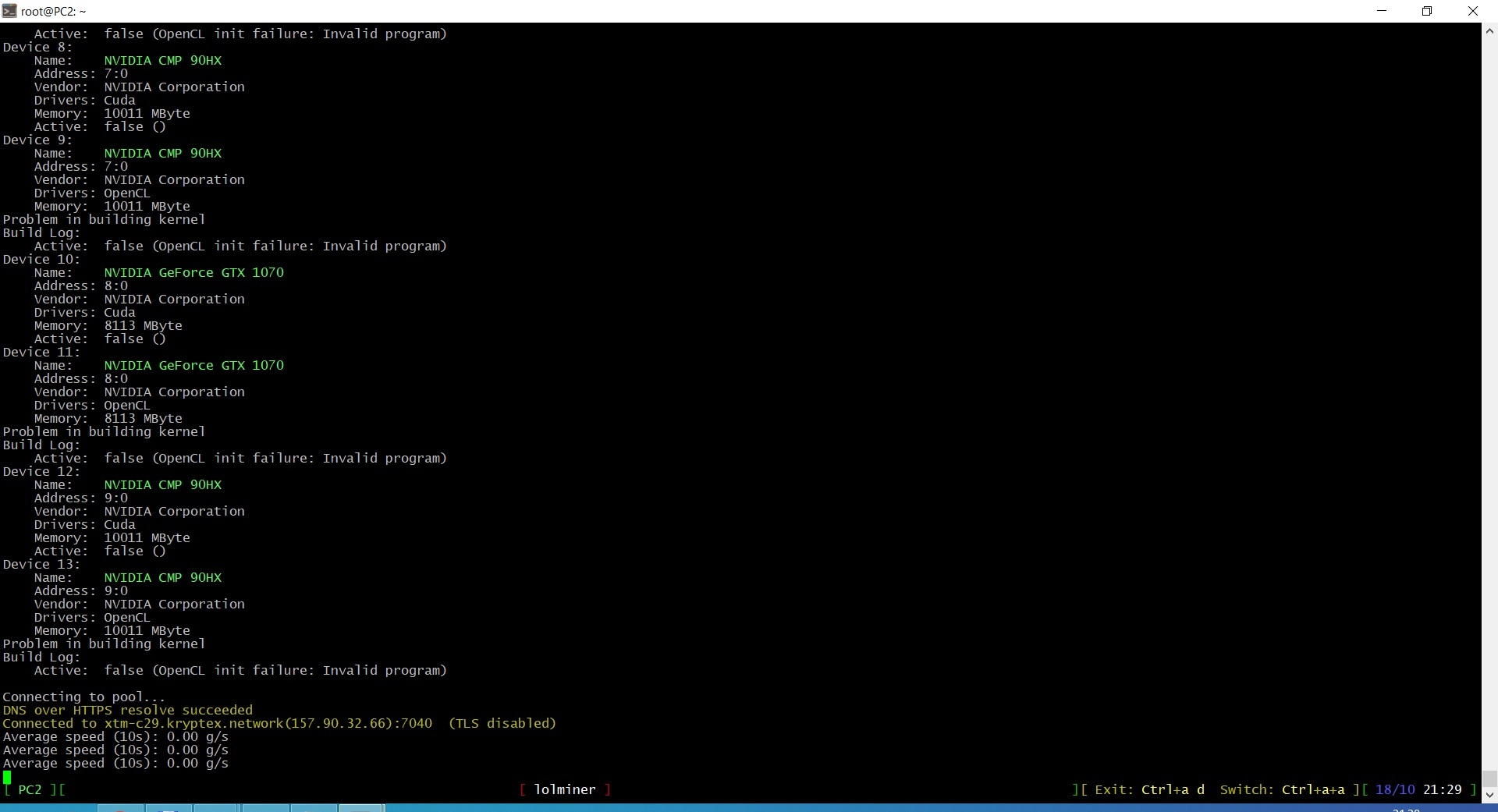Click the PuTTY terminal icon in title bar

click(9, 11)
